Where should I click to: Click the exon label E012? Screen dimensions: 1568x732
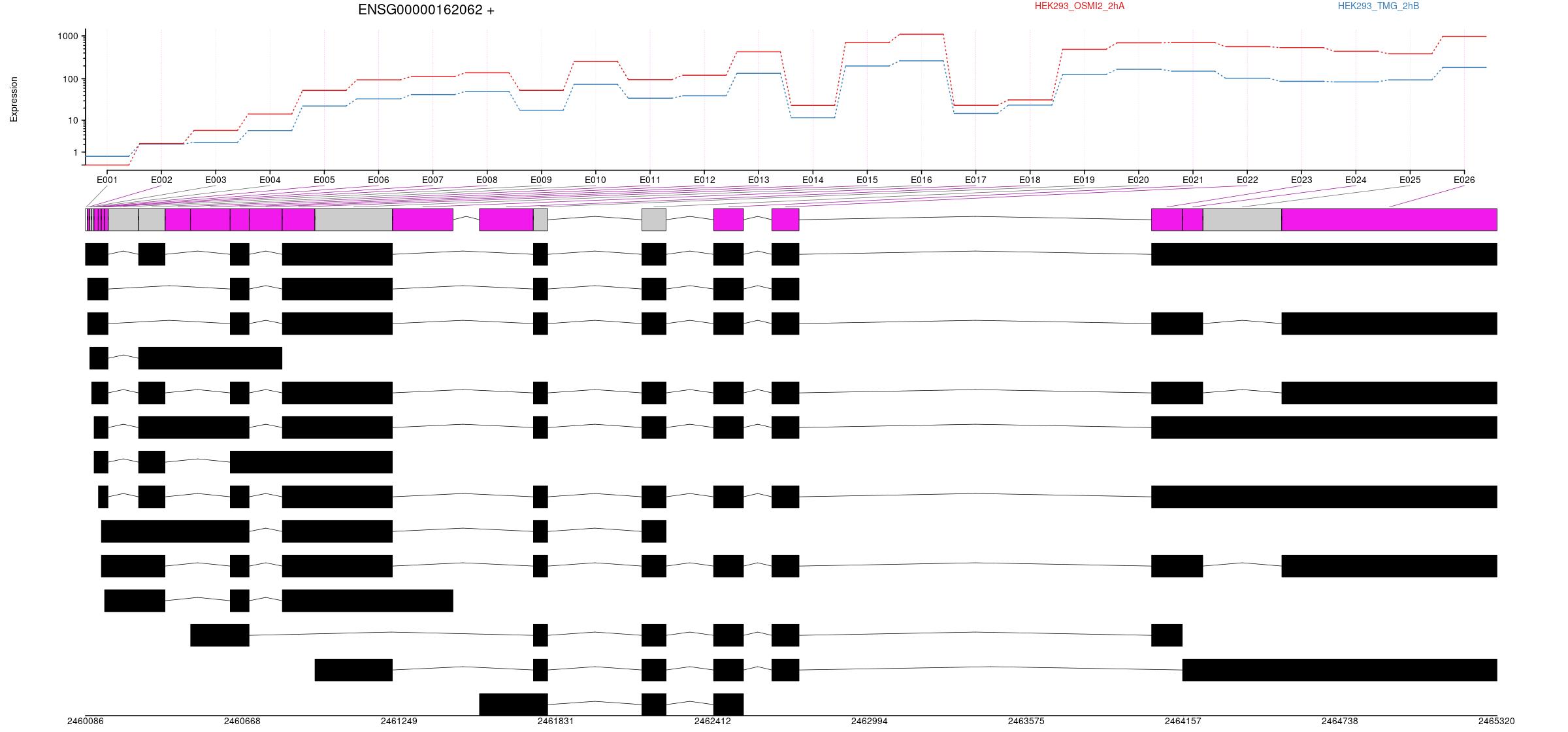click(704, 180)
